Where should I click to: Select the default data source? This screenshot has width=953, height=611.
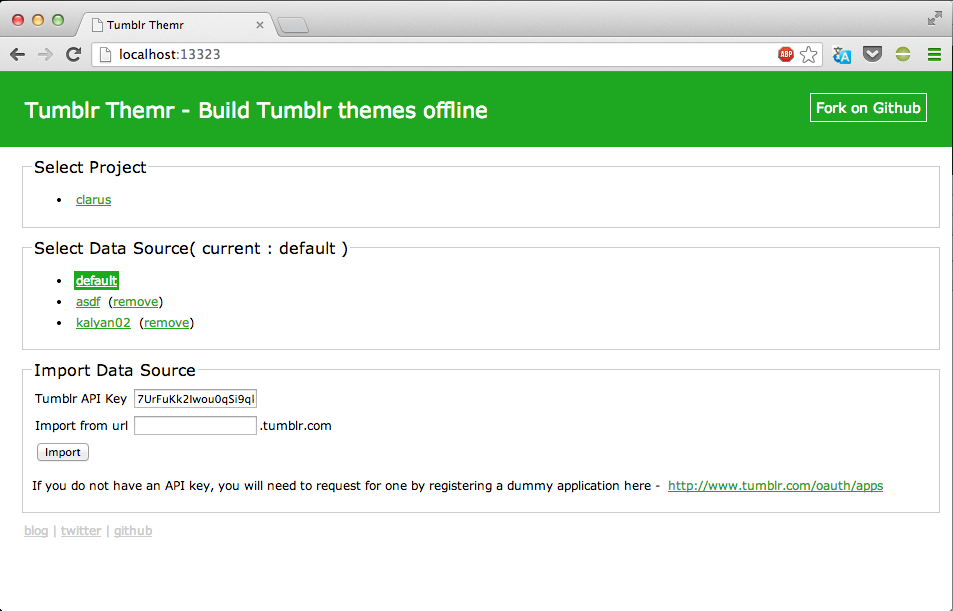(x=96, y=280)
